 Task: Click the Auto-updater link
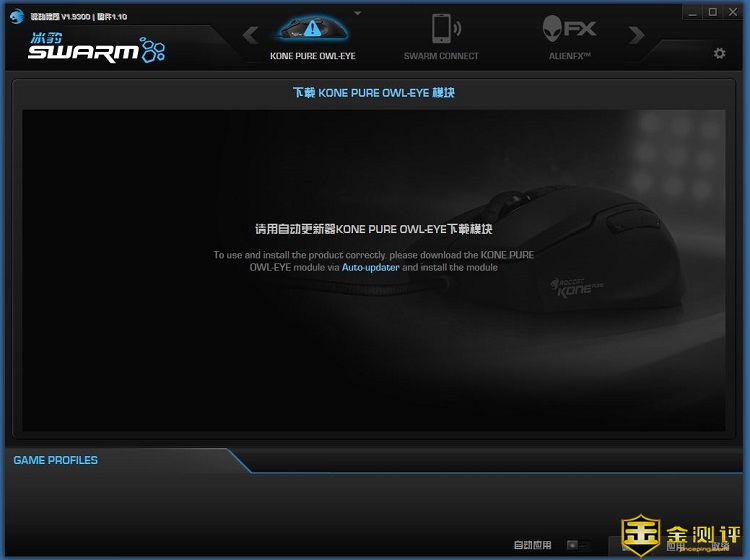coord(370,268)
